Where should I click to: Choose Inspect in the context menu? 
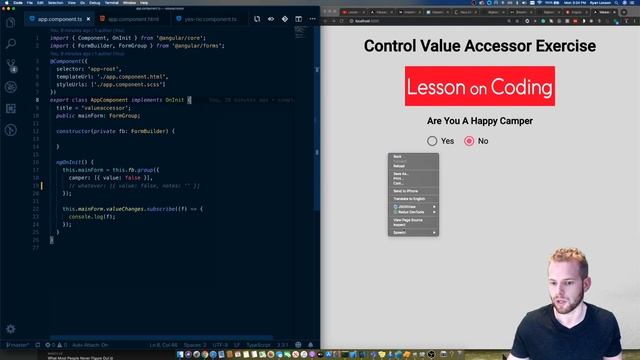(x=413, y=225)
